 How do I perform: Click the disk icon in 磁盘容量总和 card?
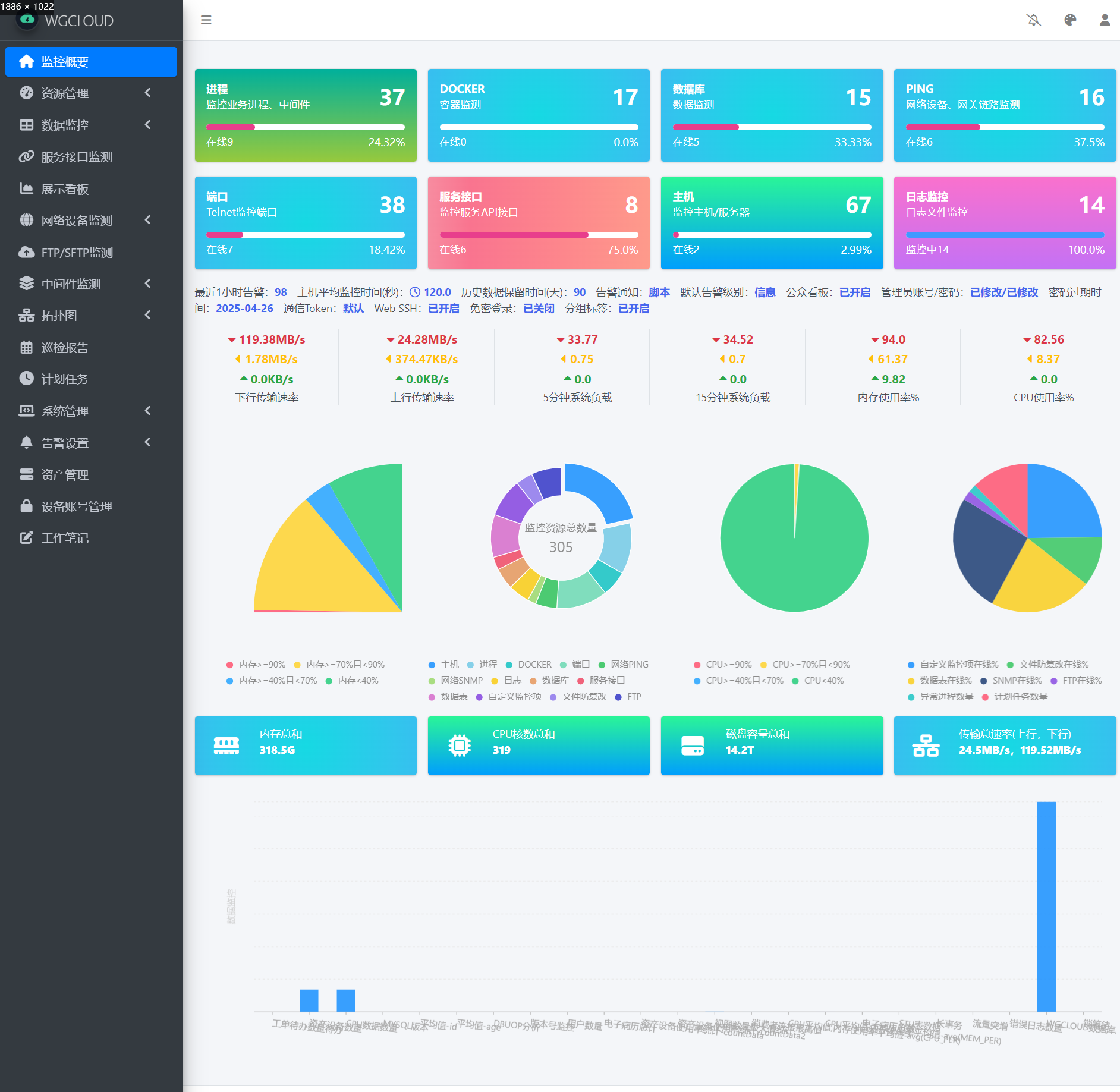(x=693, y=745)
